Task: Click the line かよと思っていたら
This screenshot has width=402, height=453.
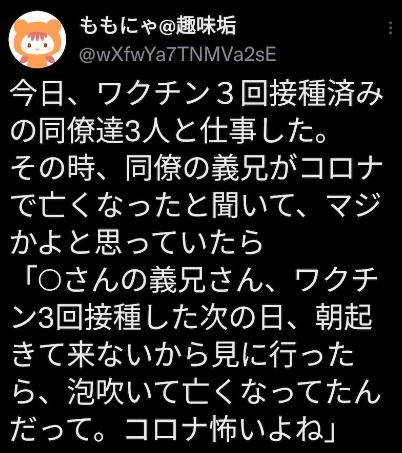Action: (138, 243)
